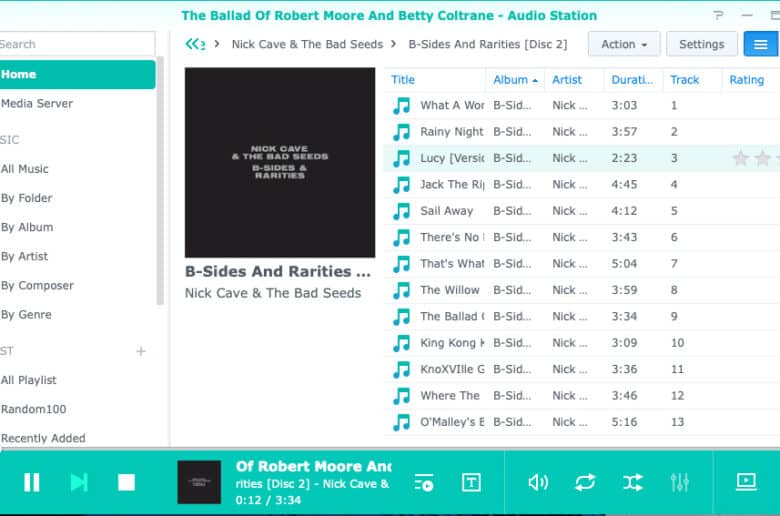This screenshot has width=780, height=516.
Task: Click the volume speaker icon
Action: tap(537, 482)
